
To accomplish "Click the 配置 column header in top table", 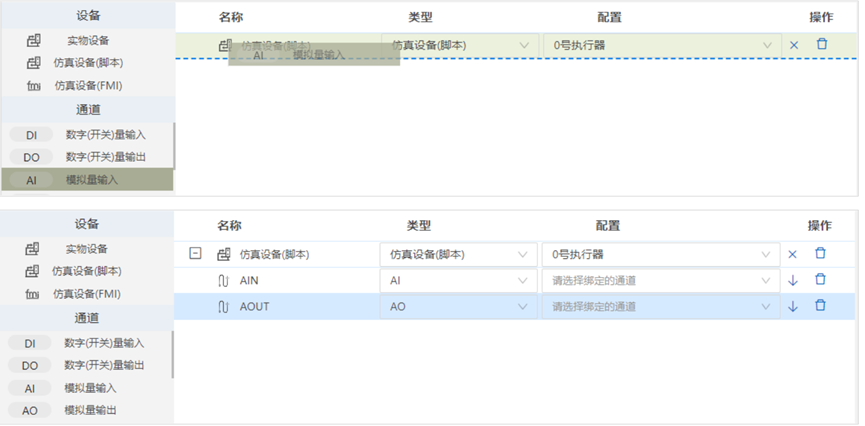I will (x=610, y=17).
